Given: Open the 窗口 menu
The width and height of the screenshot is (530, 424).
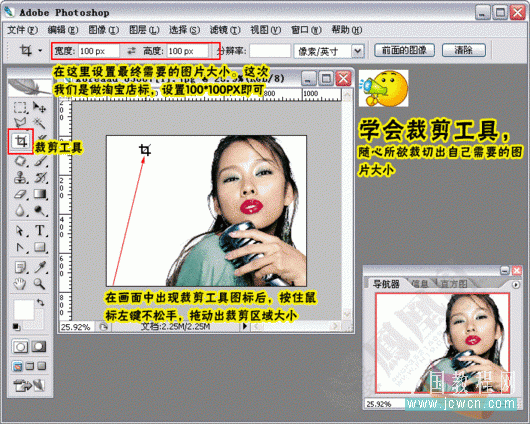Looking at the screenshot, I should point(306,30).
